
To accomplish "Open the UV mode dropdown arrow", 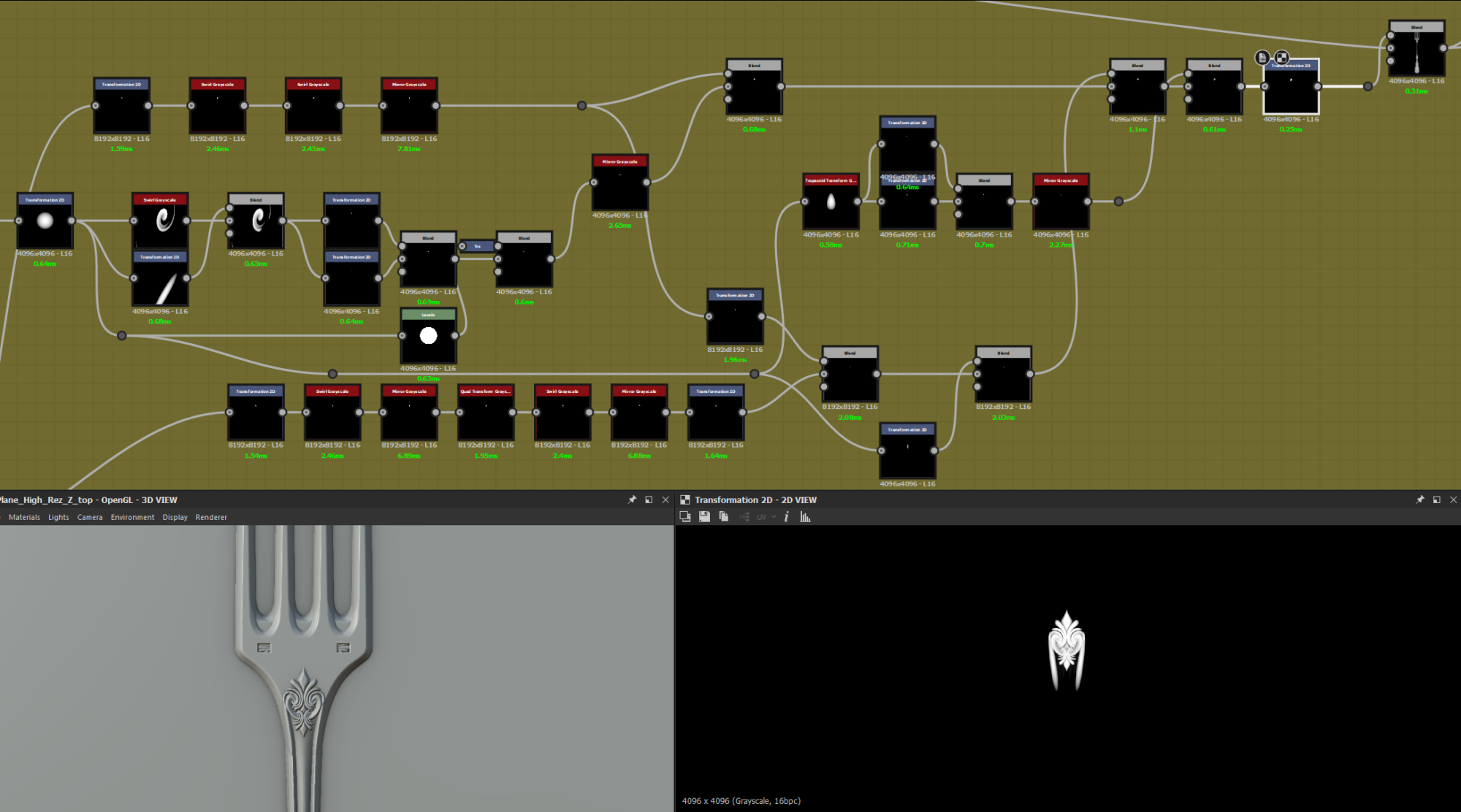I will click(773, 516).
